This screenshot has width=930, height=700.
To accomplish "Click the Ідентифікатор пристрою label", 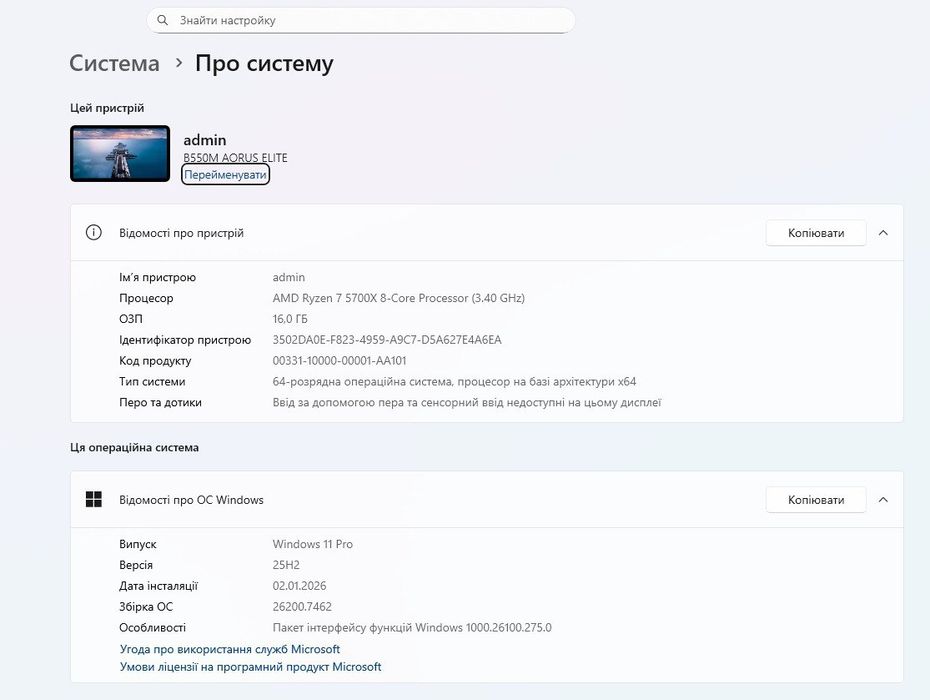I will point(185,340).
